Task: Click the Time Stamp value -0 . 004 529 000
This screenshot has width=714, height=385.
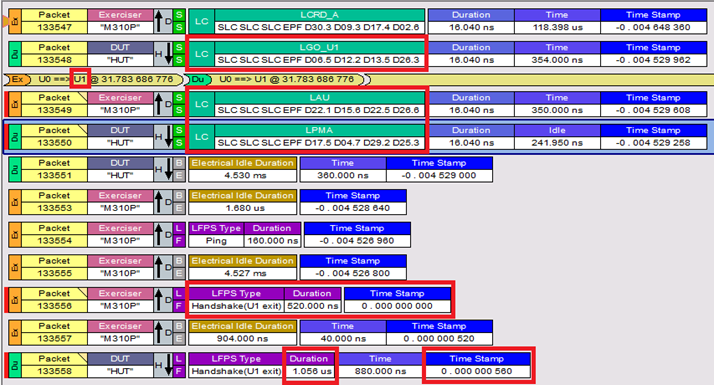Action: (x=439, y=175)
